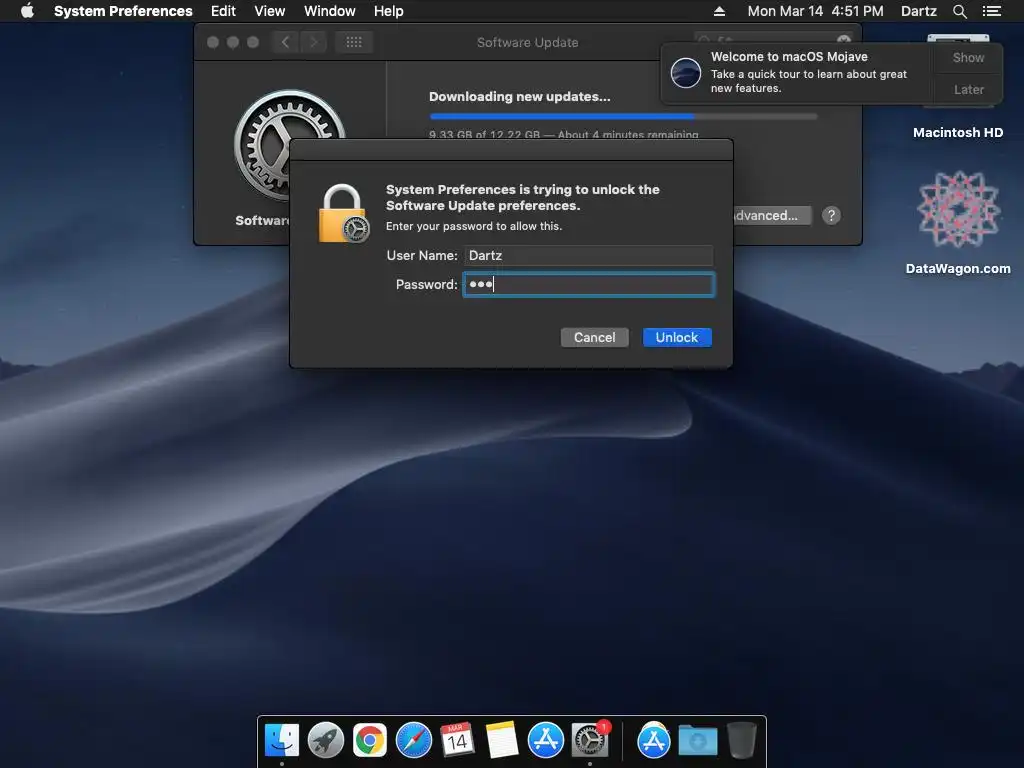Click the download progress bar
The image size is (1024, 768).
pyautogui.click(x=623, y=116)
